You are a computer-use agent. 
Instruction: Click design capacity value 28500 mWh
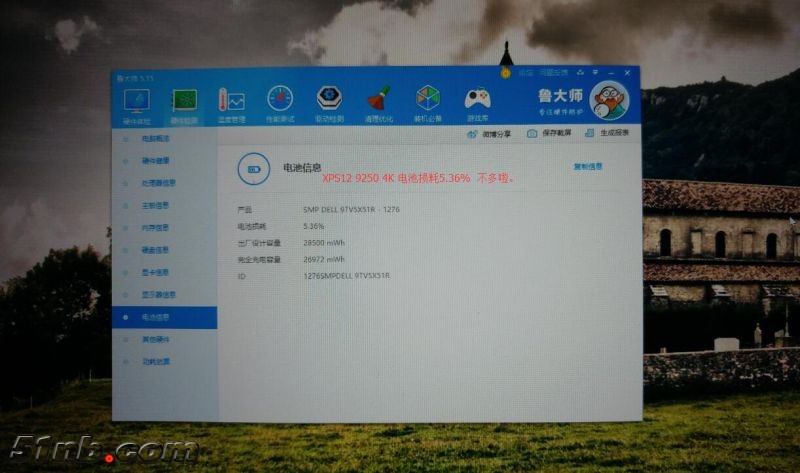(323, 243)
